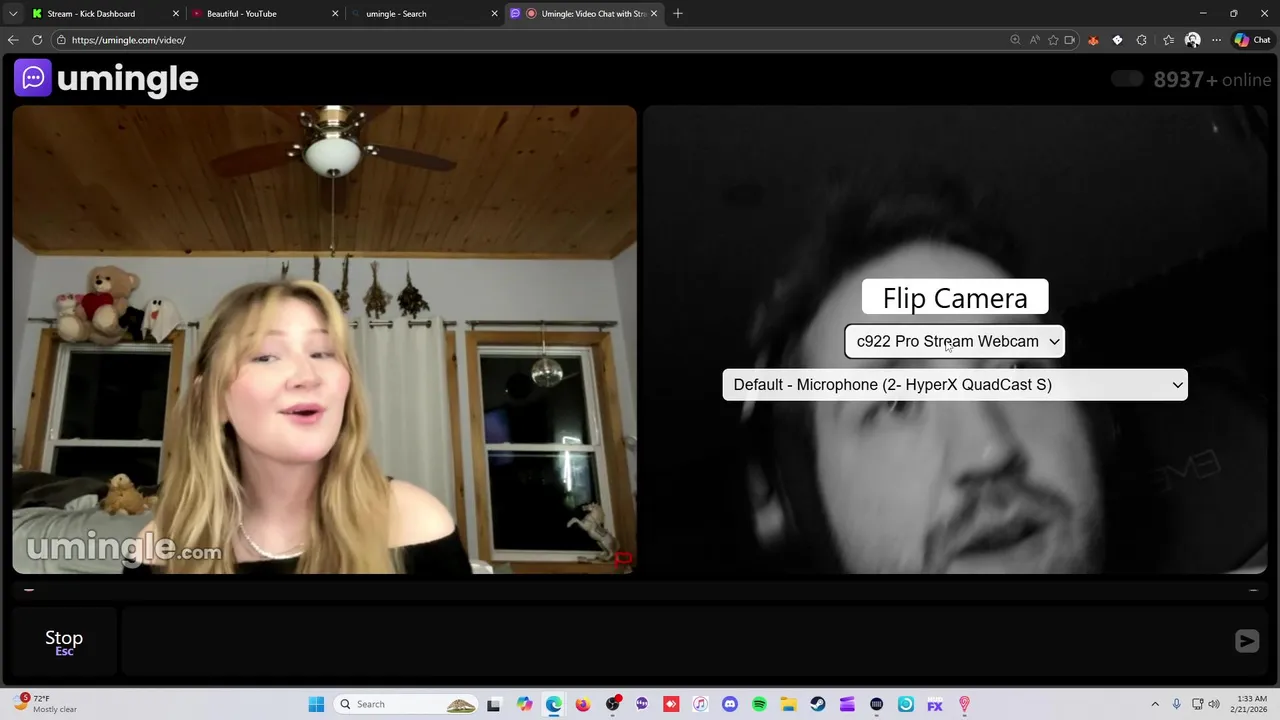Open the Copilot Chat button
Image resolution: width=1280 pixels, height=720 pixels.
point(1253,40)
